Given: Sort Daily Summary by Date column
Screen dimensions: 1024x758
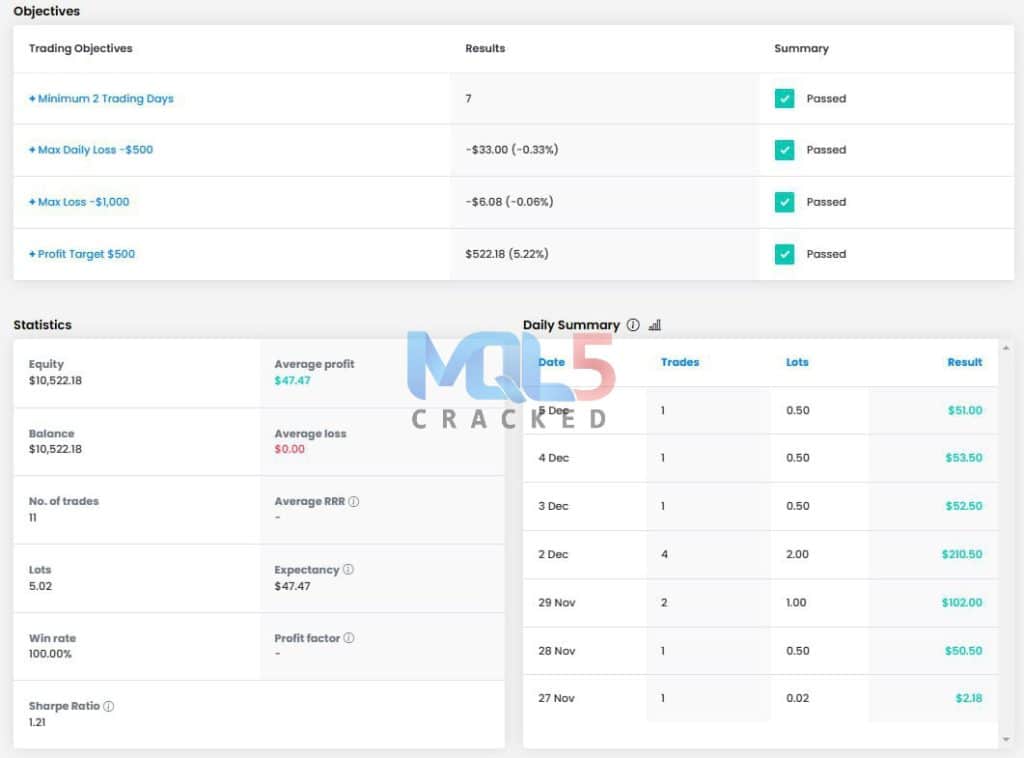Looking at the screenshot, I should click(551, 362).
